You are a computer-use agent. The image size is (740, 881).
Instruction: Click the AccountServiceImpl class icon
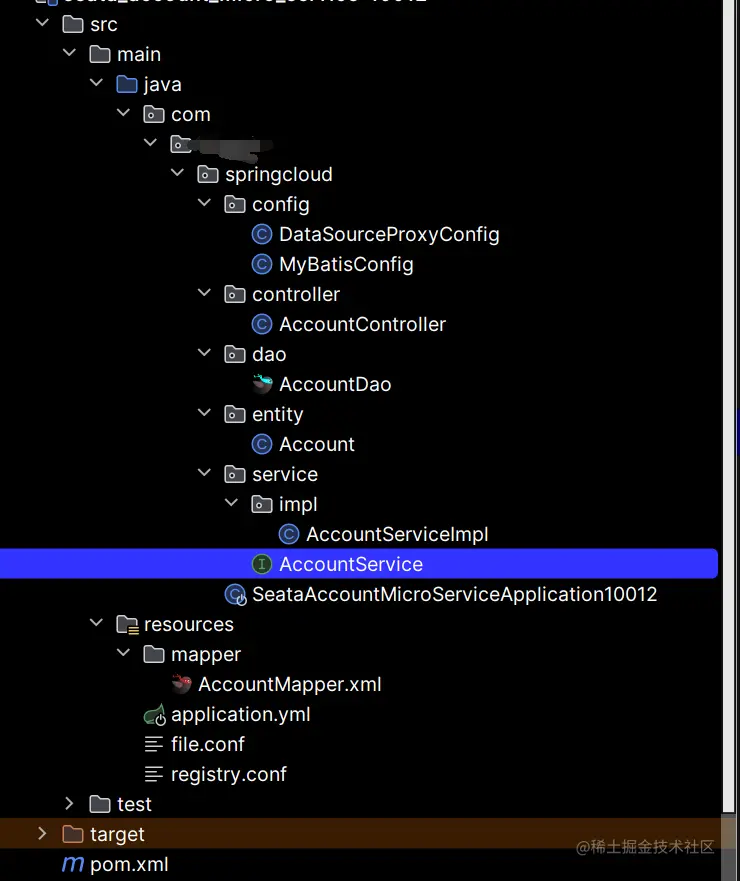coord(289,534)
